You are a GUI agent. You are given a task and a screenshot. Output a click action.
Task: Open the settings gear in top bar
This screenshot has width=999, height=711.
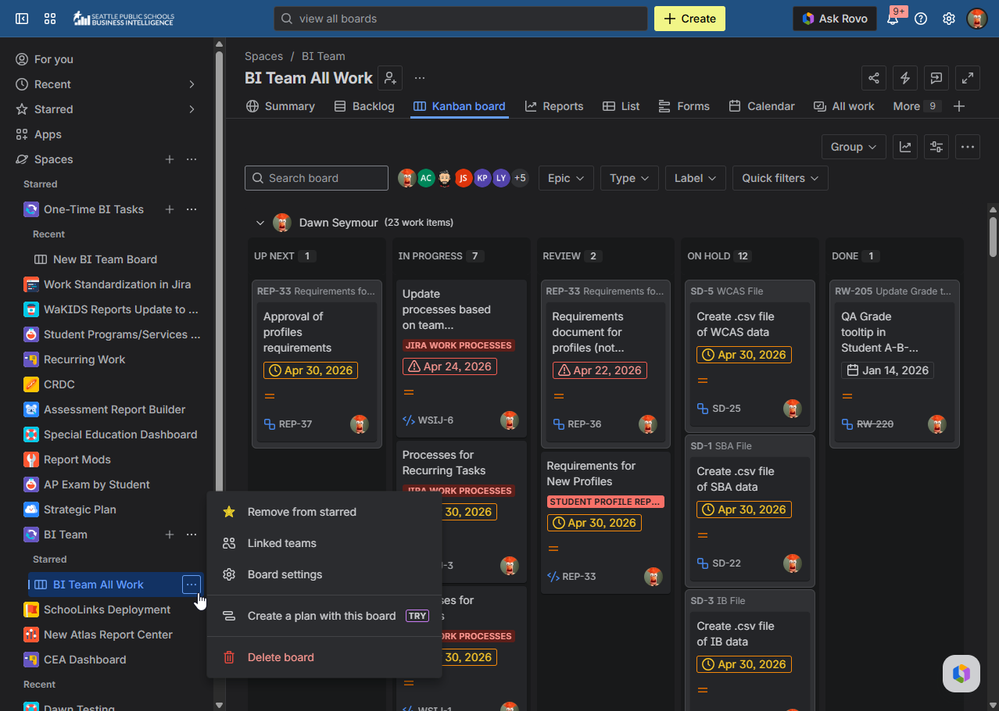[x=949, y=18]
